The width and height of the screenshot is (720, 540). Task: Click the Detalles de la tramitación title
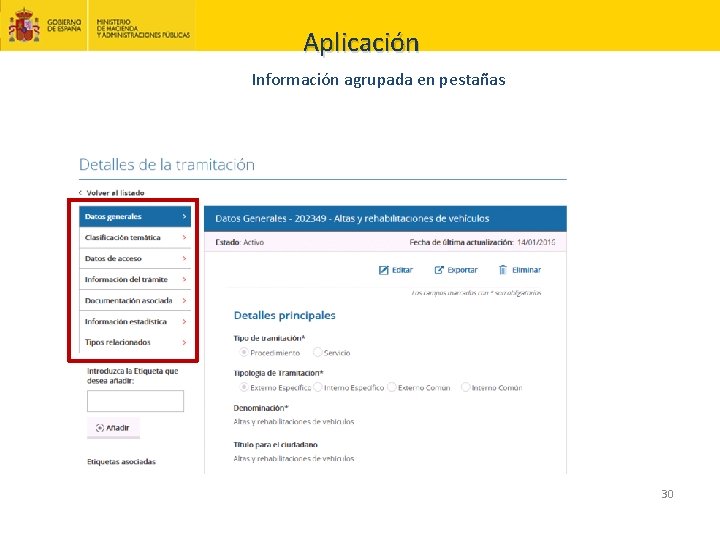pyautogui.click(x=167, y=164)
